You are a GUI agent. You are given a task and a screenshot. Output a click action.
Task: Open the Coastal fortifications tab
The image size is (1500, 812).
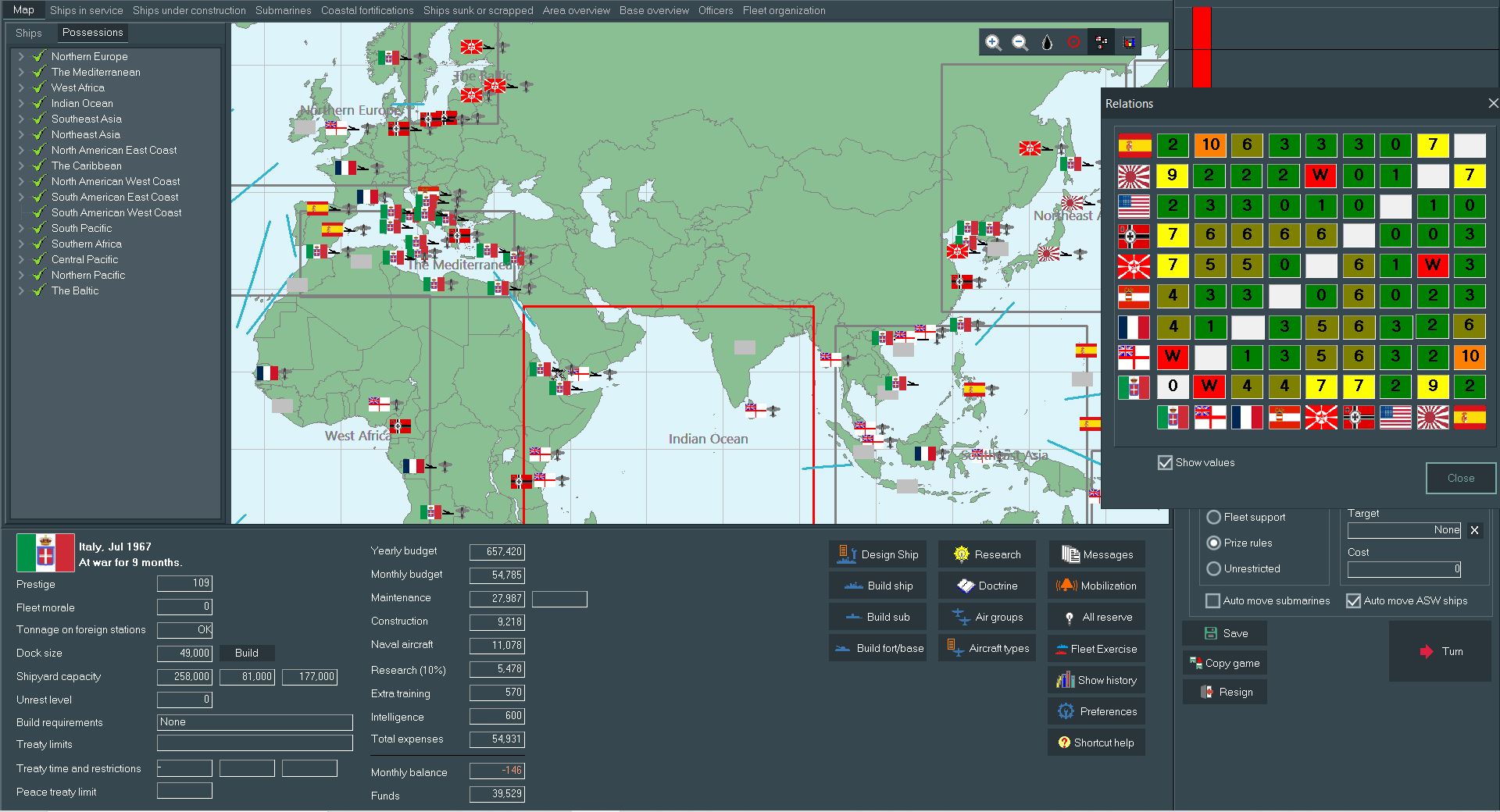point(367,10)
